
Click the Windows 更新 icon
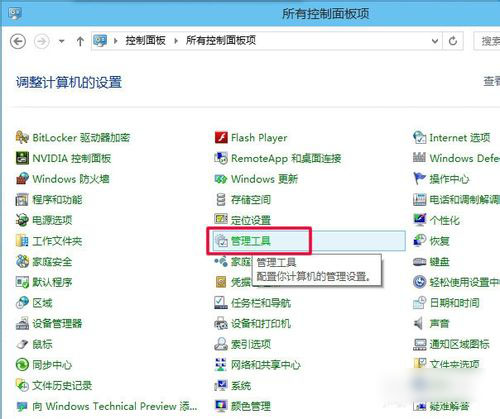point(221,179)
